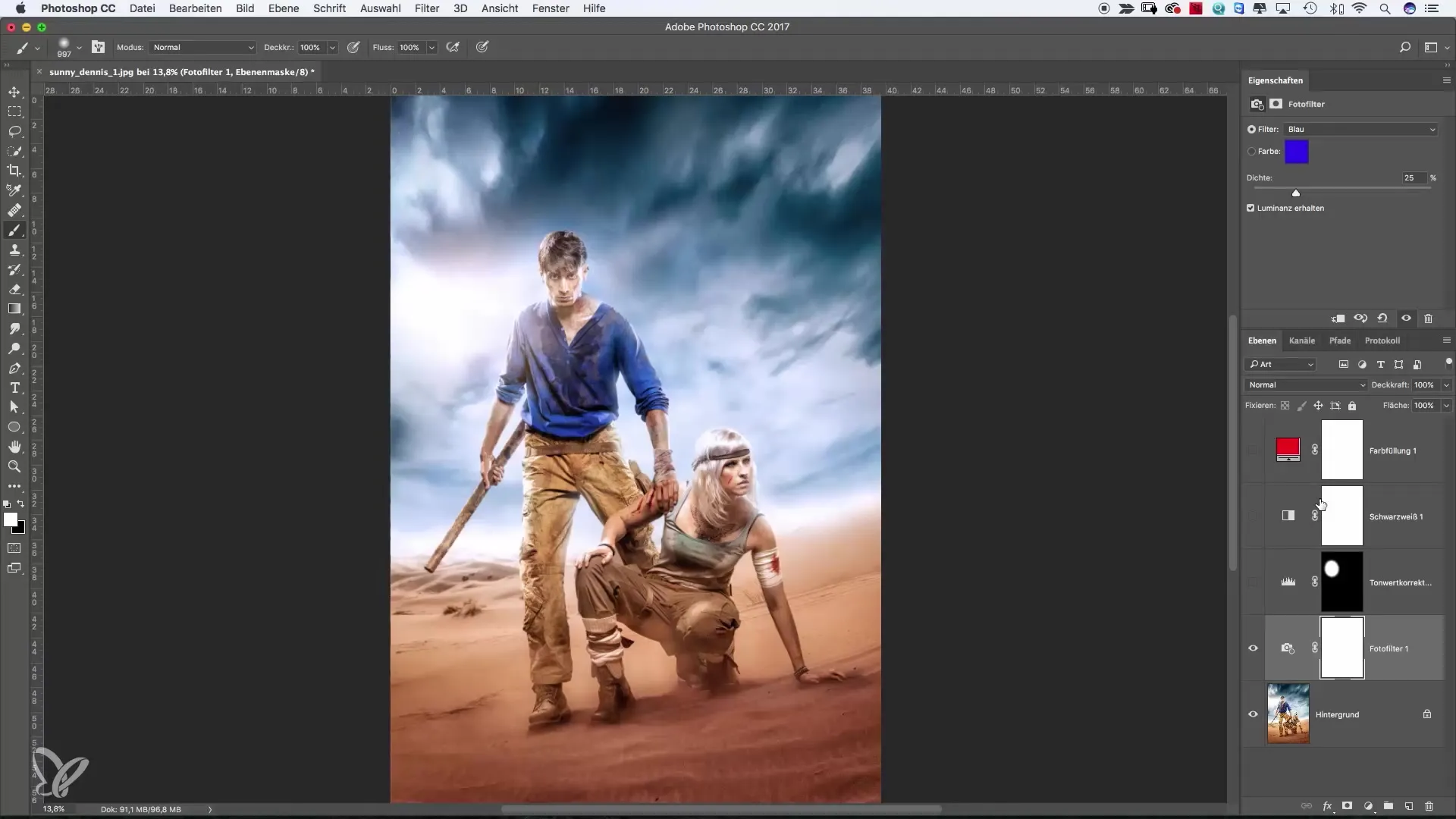Open the layer filter Art dropdown
1456x819 pixels.
(1281, 365)
